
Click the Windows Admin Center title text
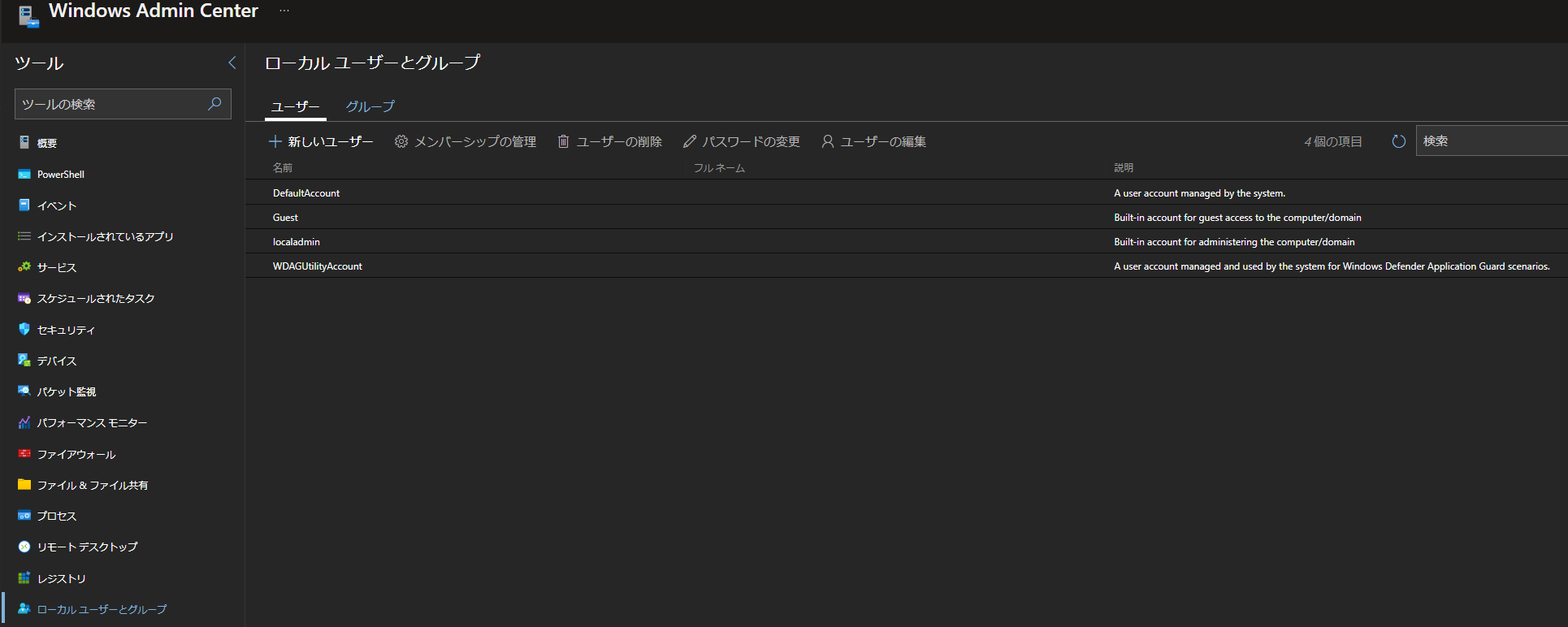[154, 11]
